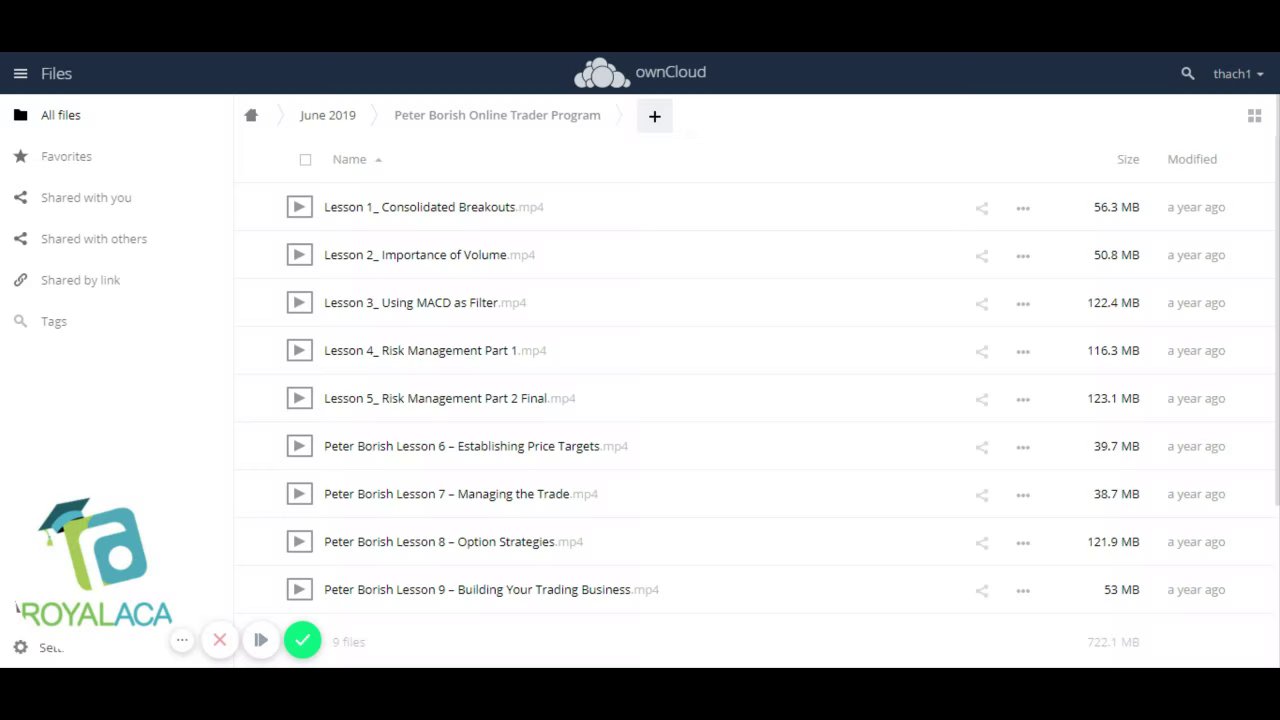Share Lesson 4 Risk Management Part 1

pos(982,351)
